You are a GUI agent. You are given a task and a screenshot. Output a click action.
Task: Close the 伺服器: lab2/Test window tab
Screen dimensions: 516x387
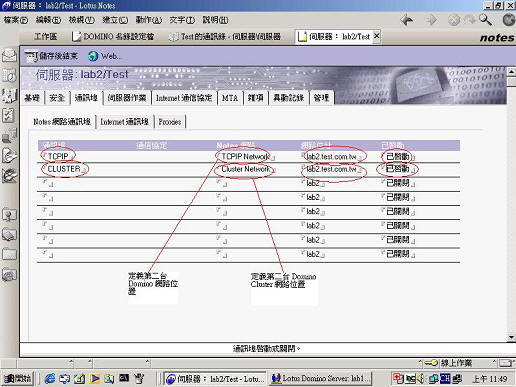click(x=376, y=36)
